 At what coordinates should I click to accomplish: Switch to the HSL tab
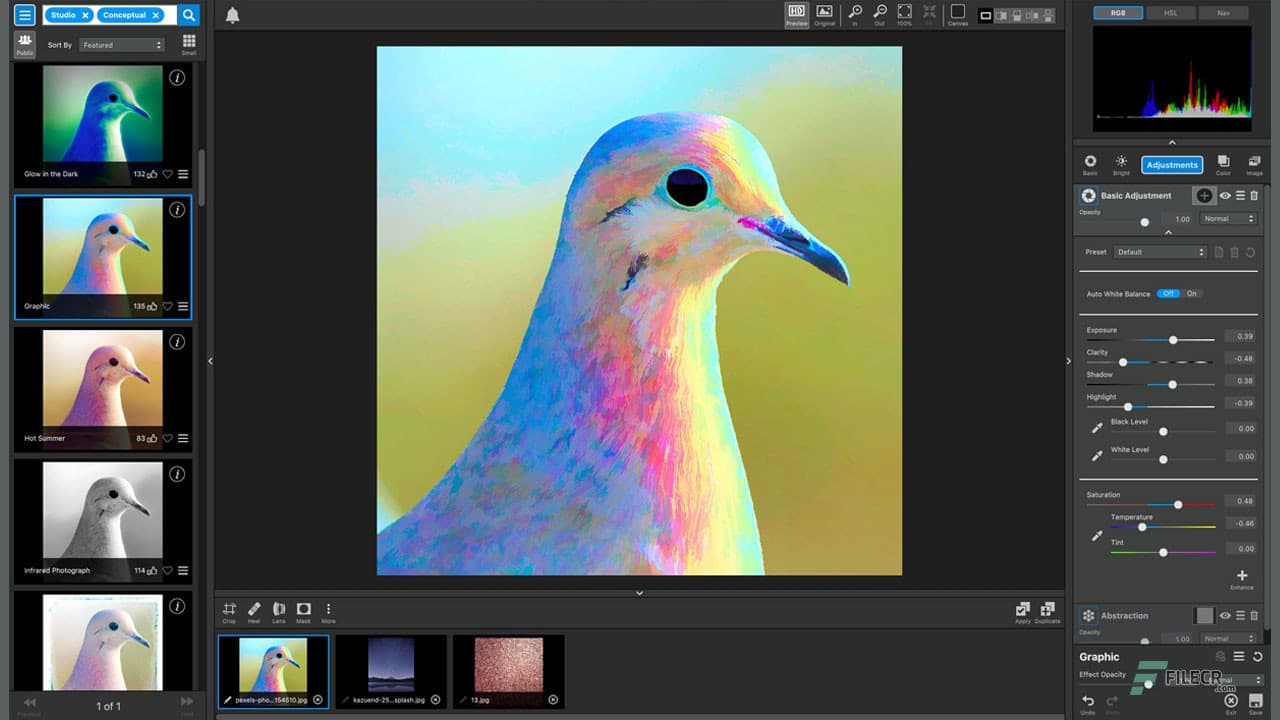(x=1171, y=13)
